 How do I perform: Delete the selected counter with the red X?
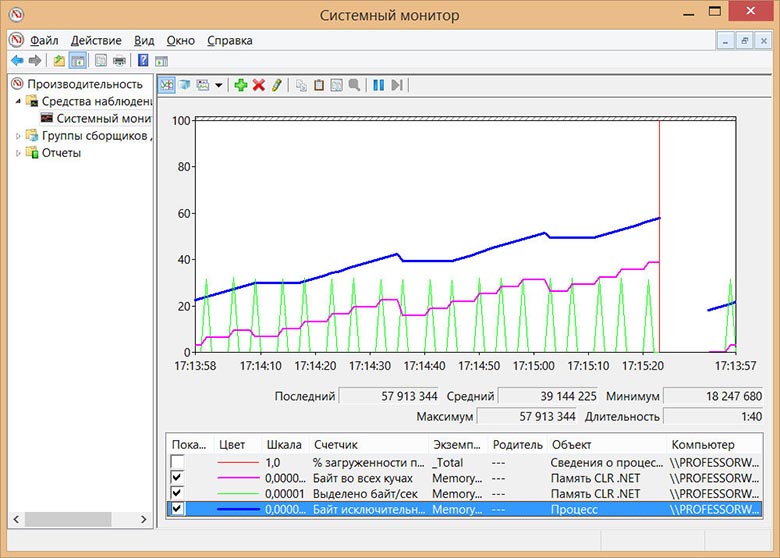click(x=259, y=85)
